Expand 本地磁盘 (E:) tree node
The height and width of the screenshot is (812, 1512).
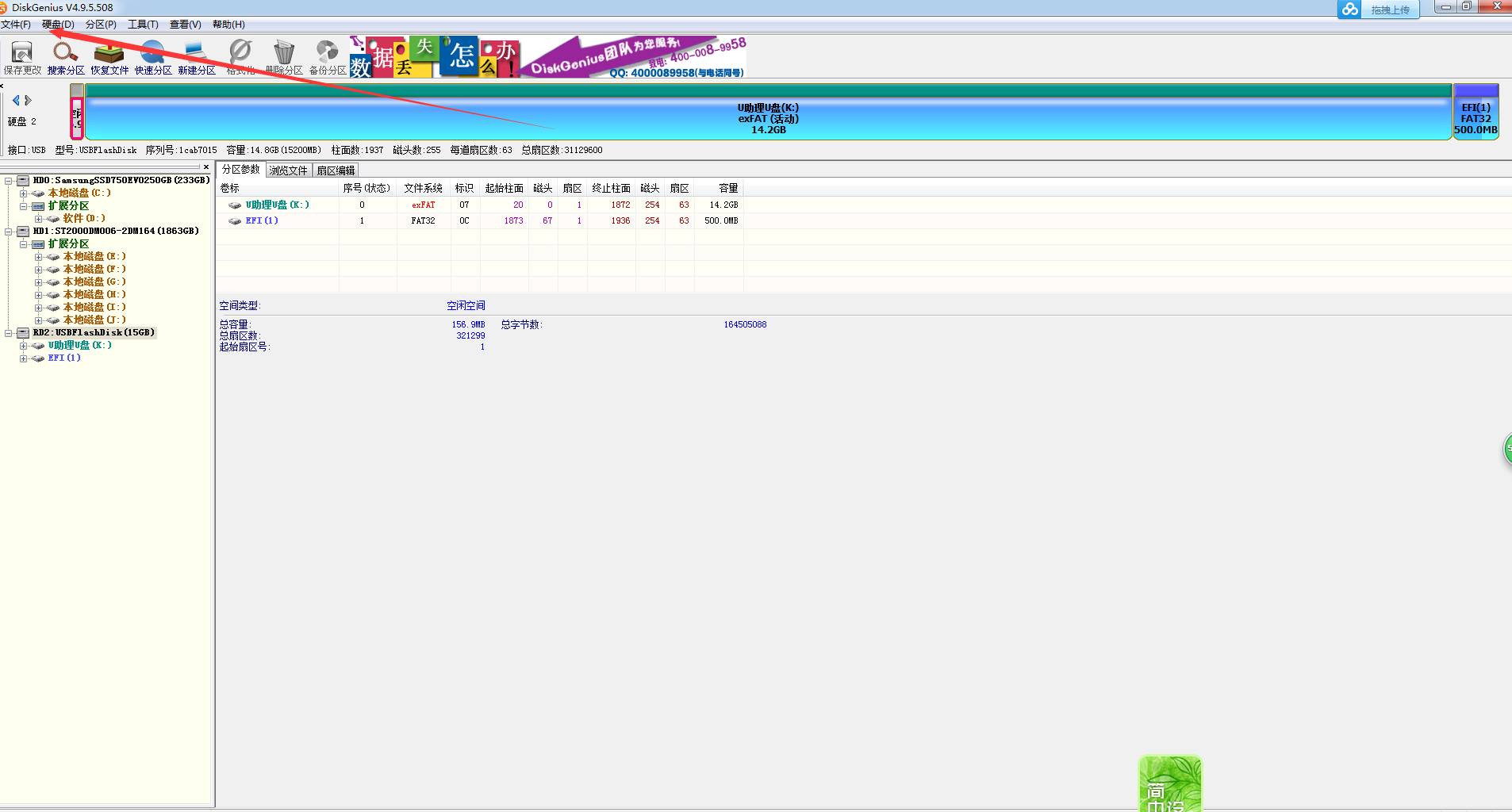(39, 256)
